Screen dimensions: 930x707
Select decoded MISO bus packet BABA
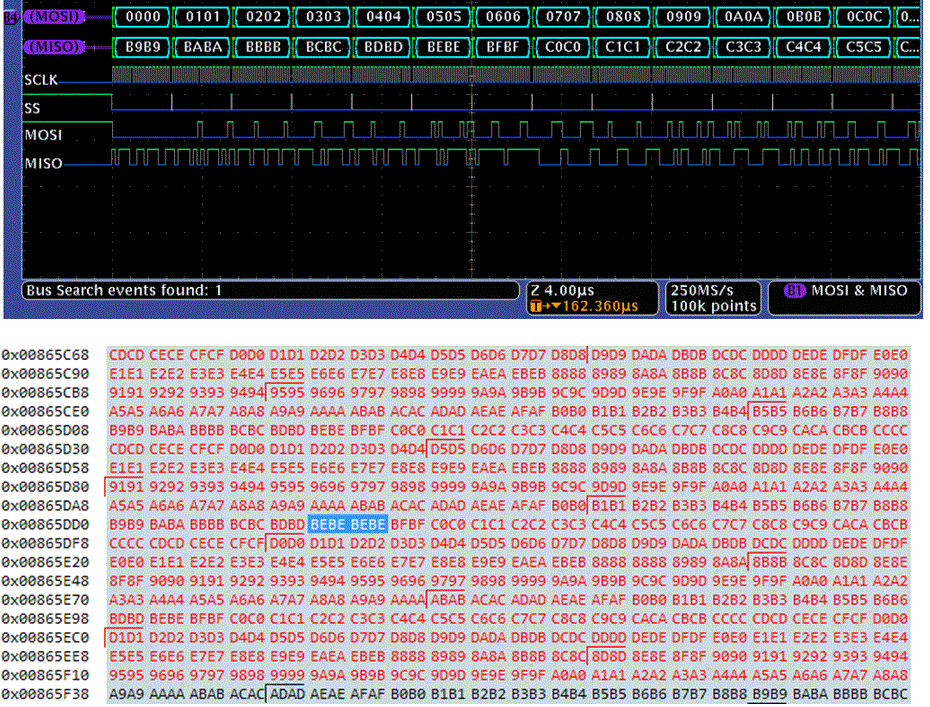click(203, 46)
